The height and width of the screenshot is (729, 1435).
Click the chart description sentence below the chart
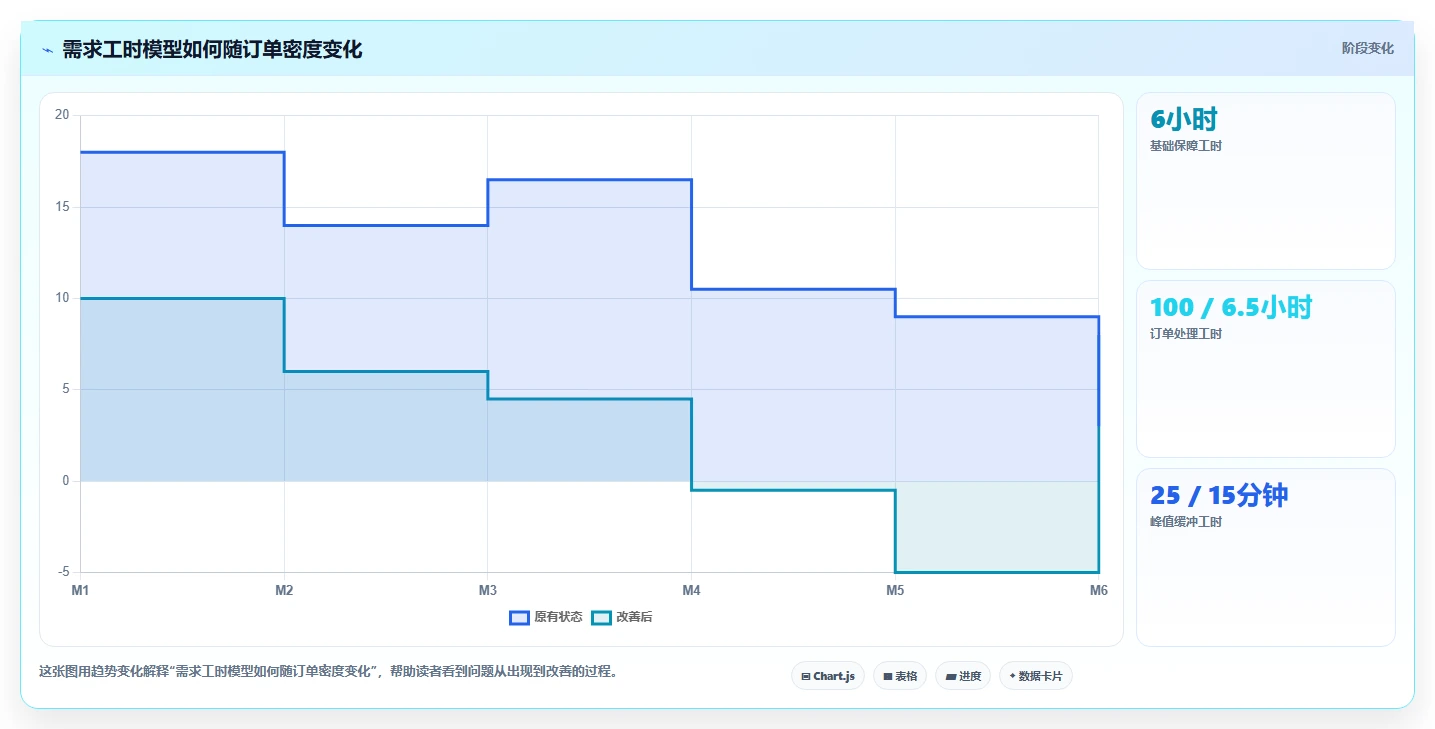click(330, 671)
